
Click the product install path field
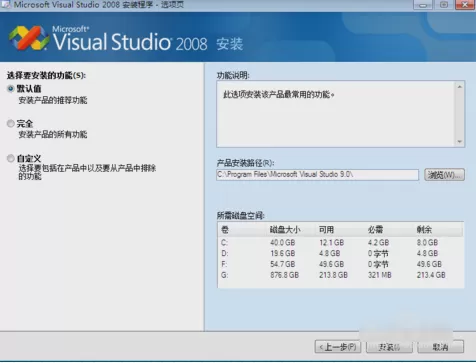click(317, 175)
